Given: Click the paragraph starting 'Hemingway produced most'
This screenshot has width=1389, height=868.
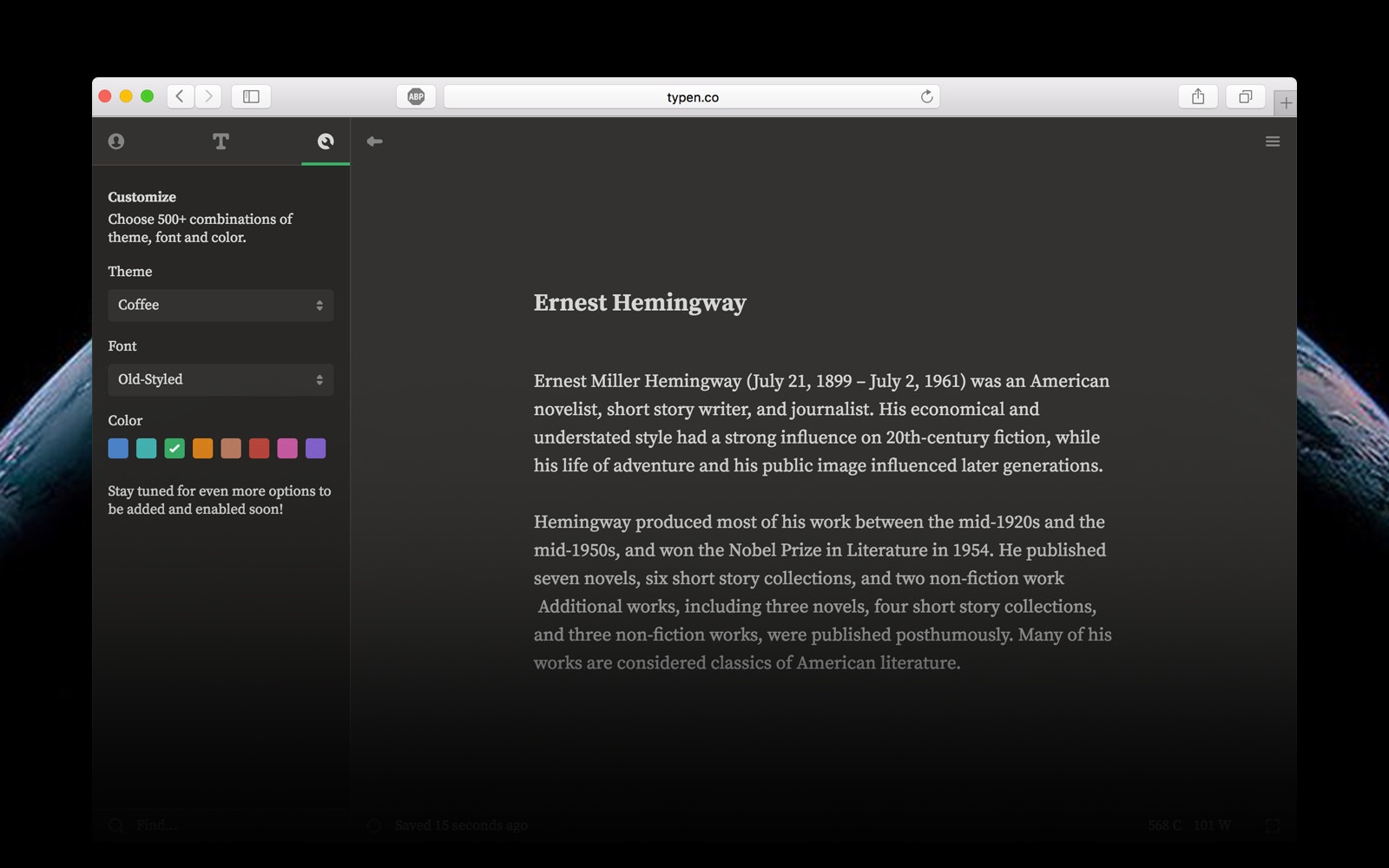Looking at the screenshot, I should click(823, 592).
